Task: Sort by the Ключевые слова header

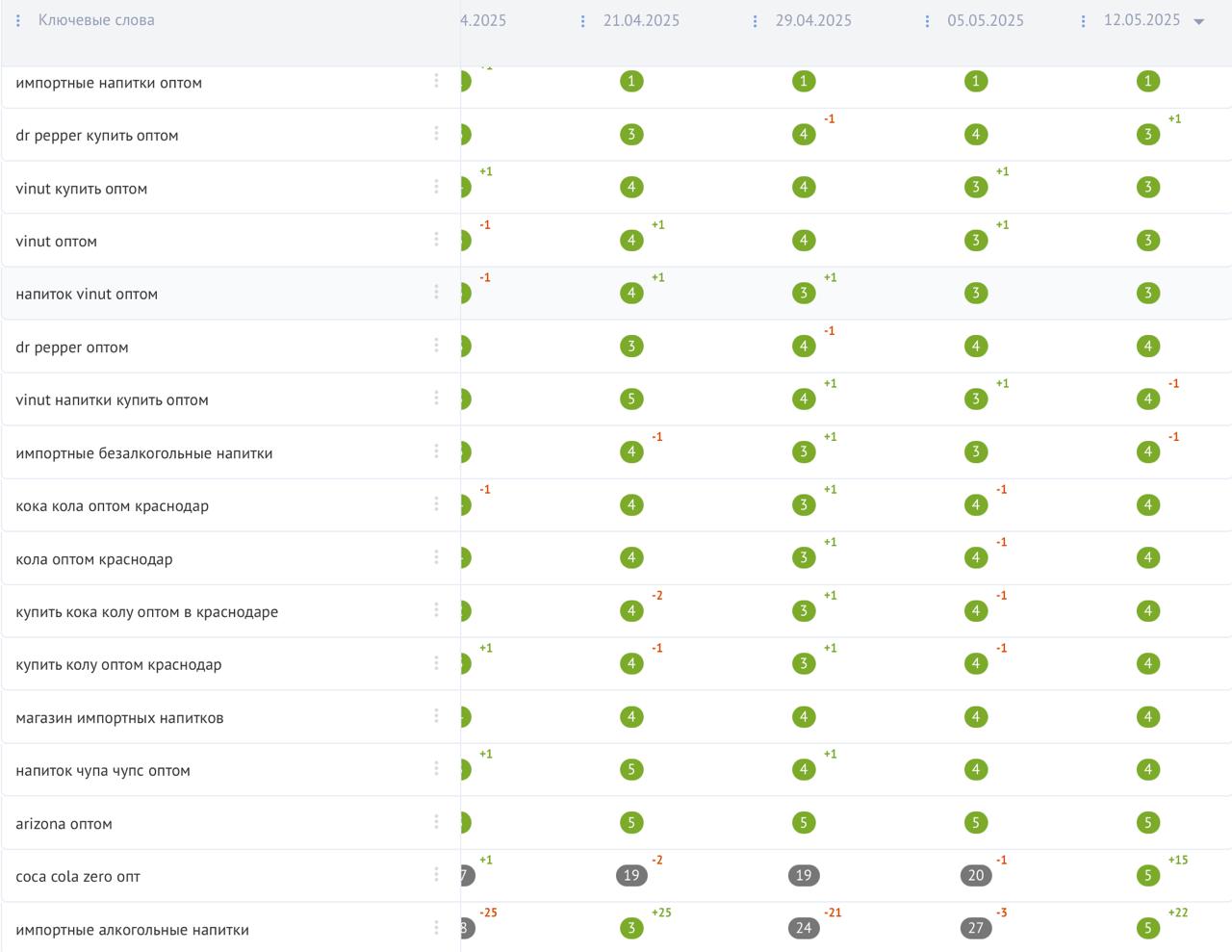Action: tap(96, 20)
